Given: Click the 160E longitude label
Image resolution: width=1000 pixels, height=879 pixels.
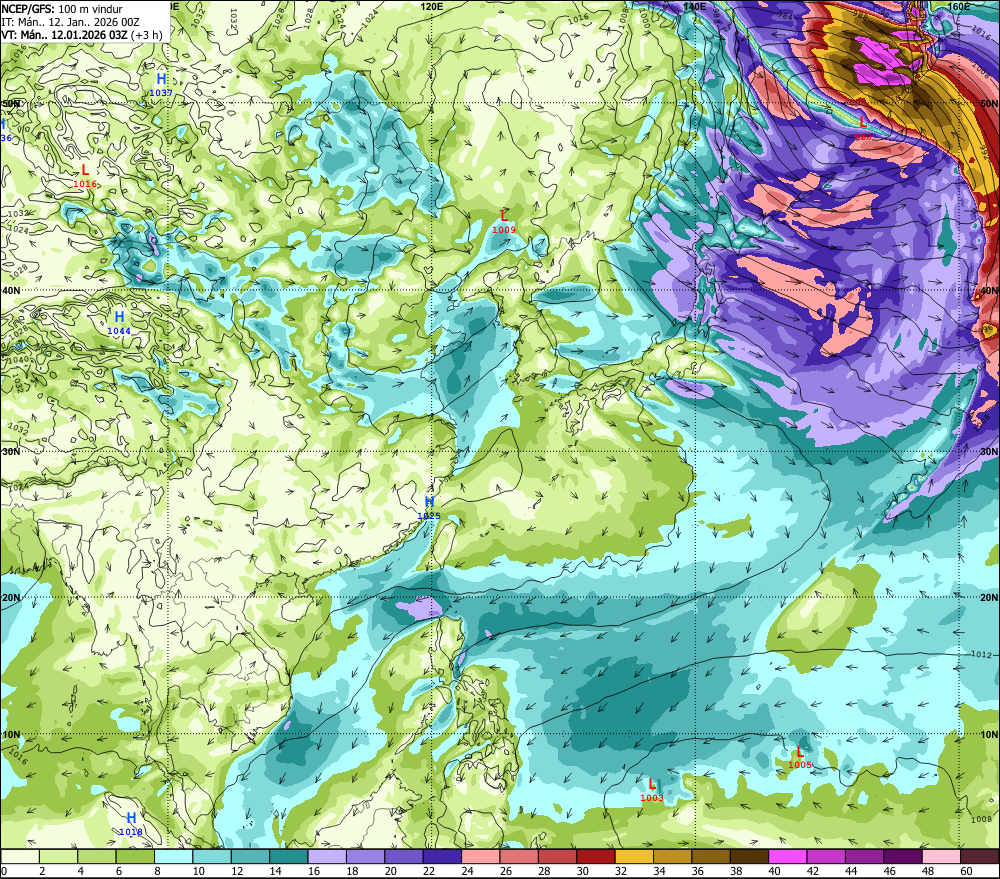Looking at the screenshot, I should click(x=959, y=6).
